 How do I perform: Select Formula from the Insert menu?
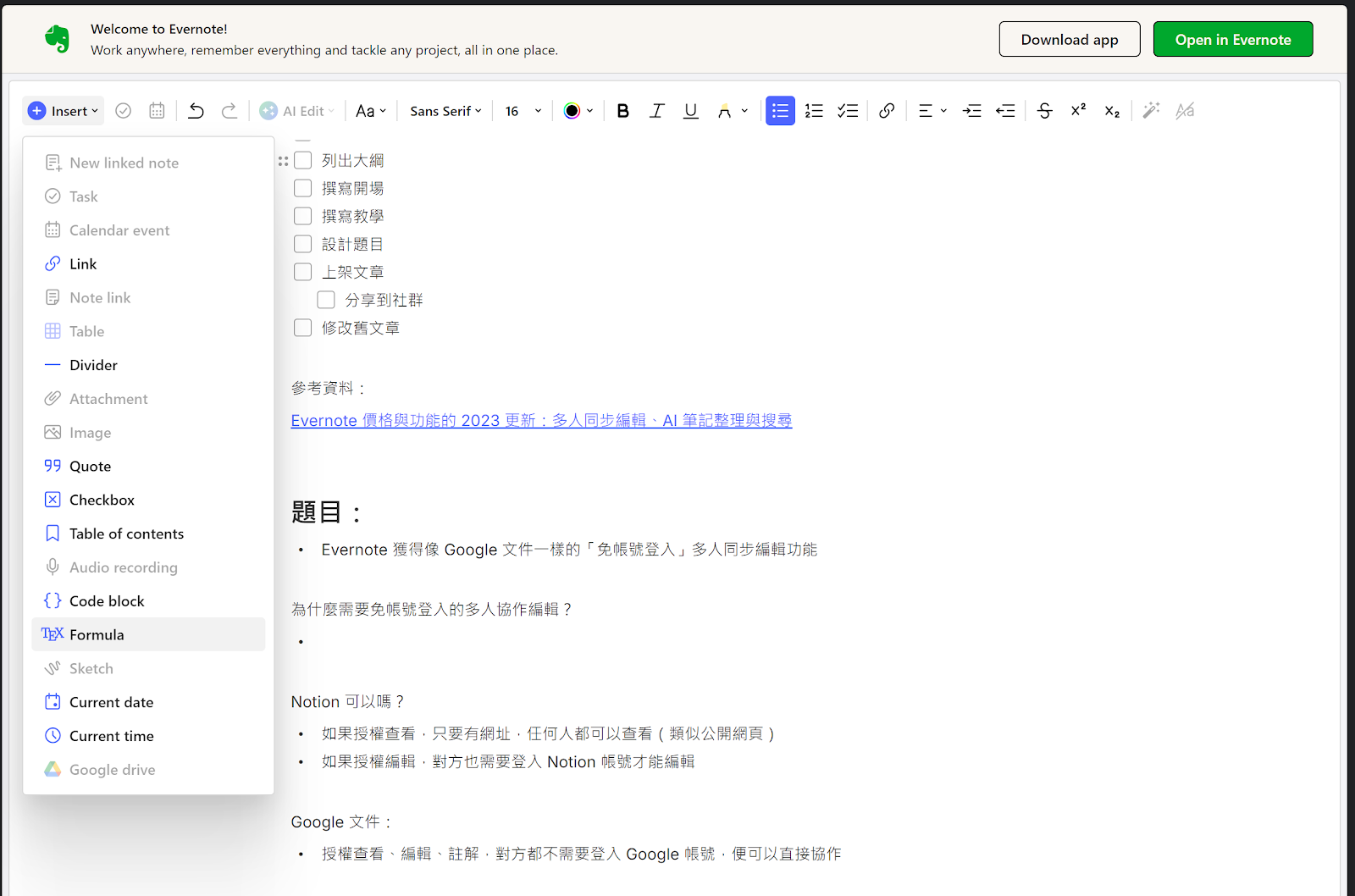coord(148,634)
